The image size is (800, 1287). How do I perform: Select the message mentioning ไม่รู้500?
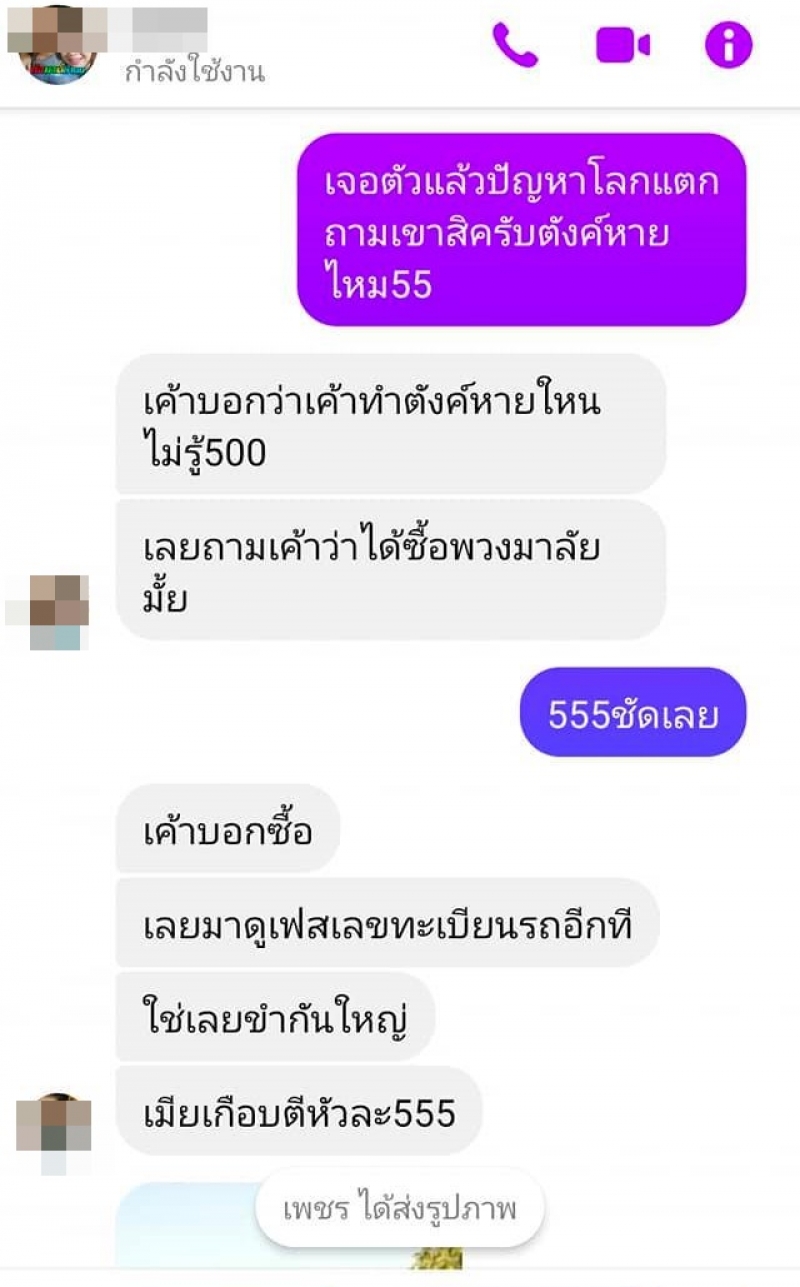[391, 423]
